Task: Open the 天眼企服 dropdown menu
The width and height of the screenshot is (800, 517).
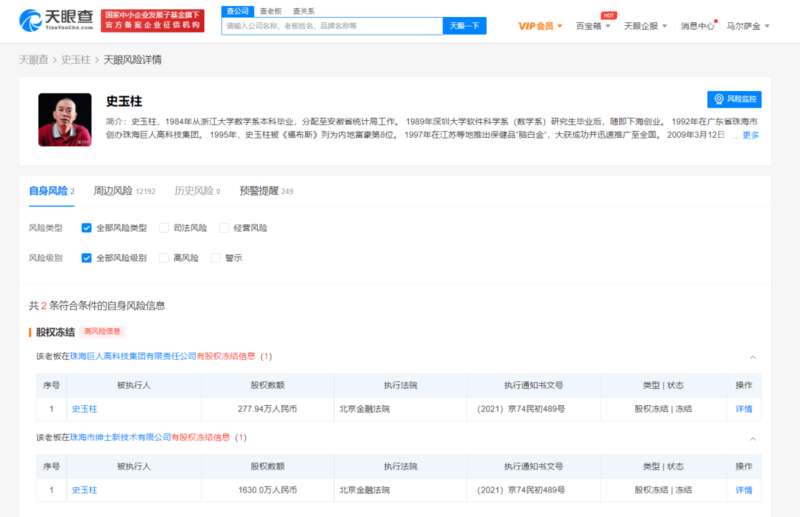Action: point(645,26)
